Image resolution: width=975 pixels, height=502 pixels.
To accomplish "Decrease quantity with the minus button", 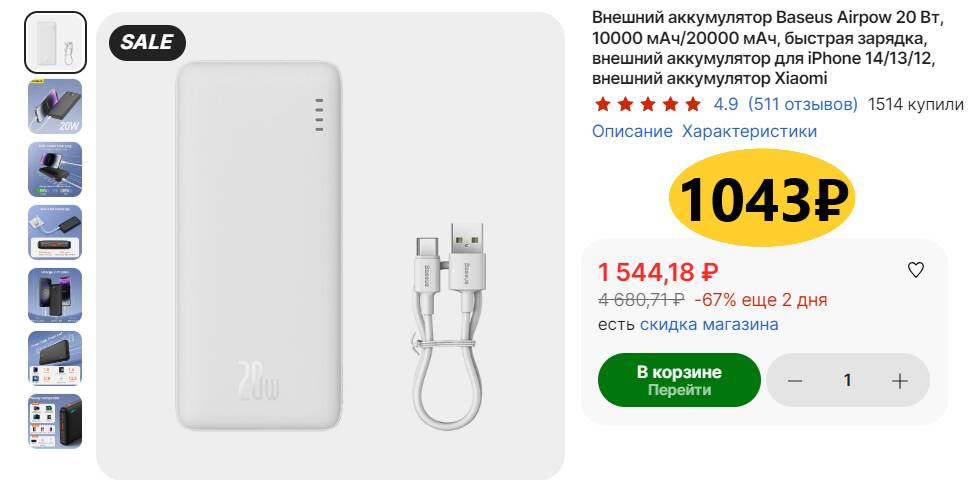I will click(795, 381).
